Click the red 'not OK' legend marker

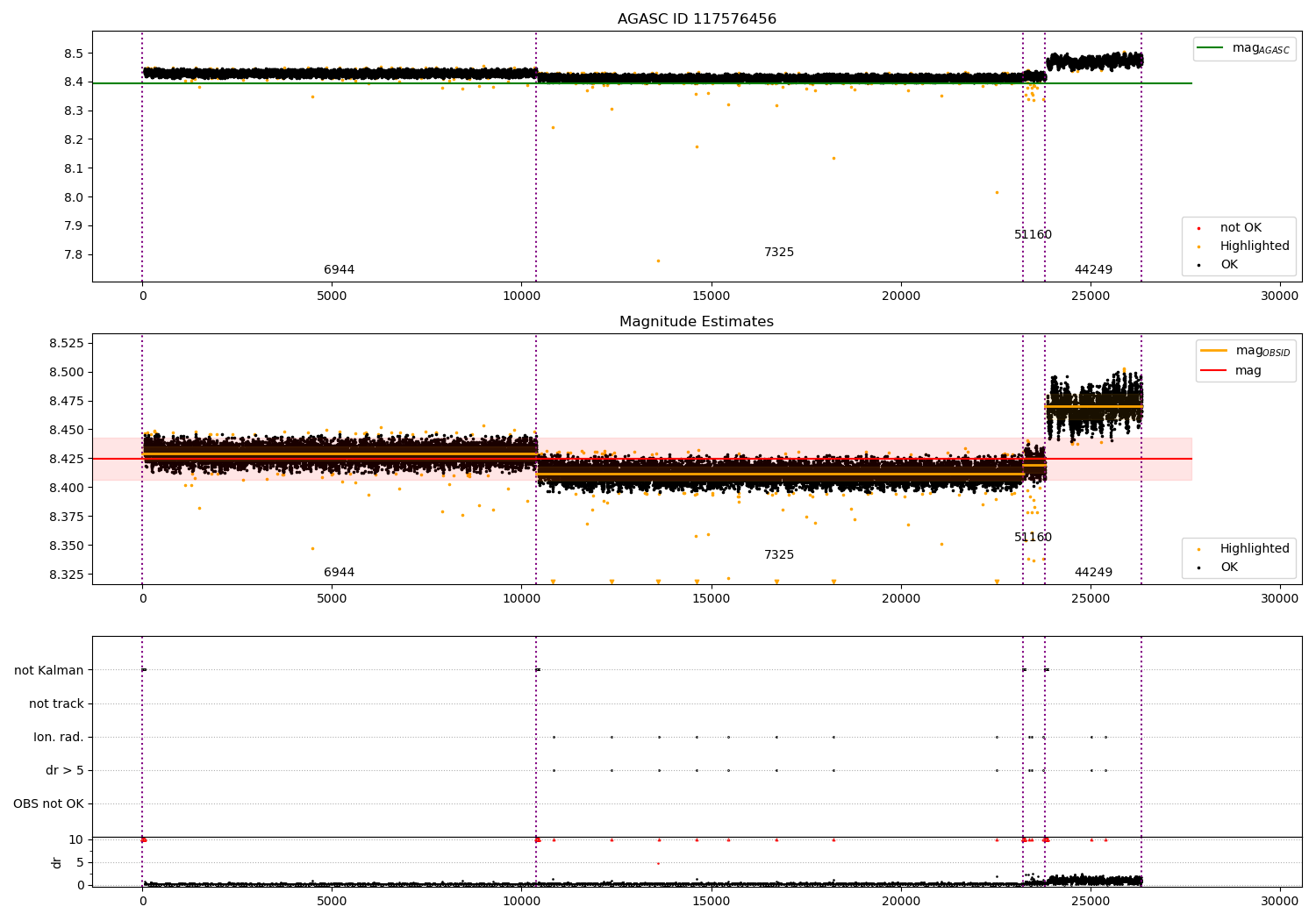(1198, 228)
